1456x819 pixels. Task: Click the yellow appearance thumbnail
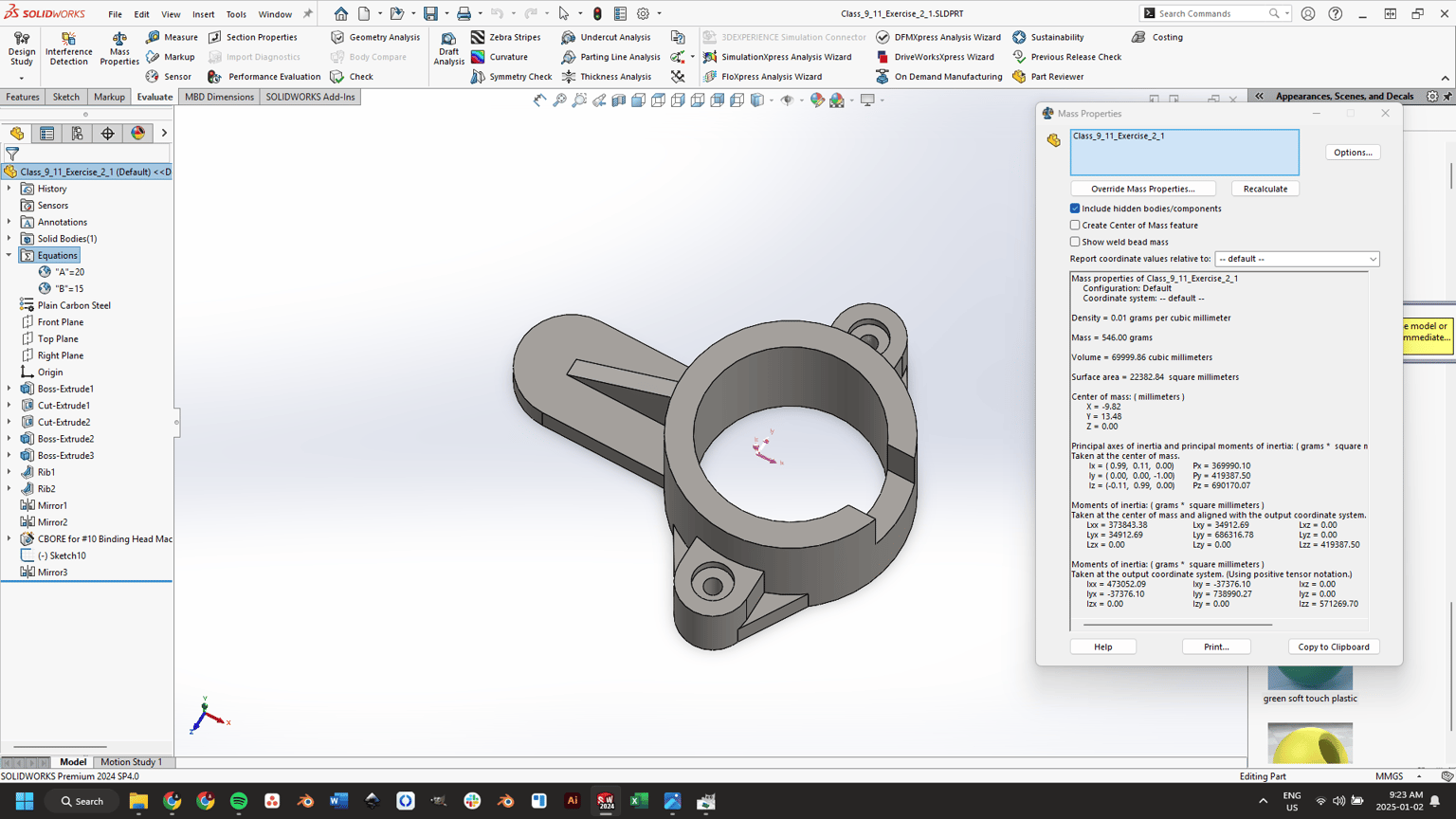pos(1310,744)
